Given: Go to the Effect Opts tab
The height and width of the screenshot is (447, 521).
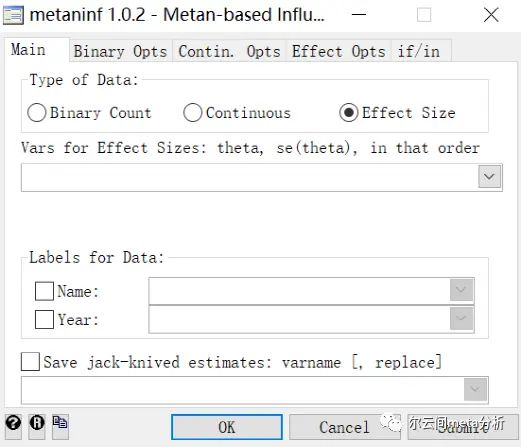Looking at the screenshot, I should click(338, 51).
